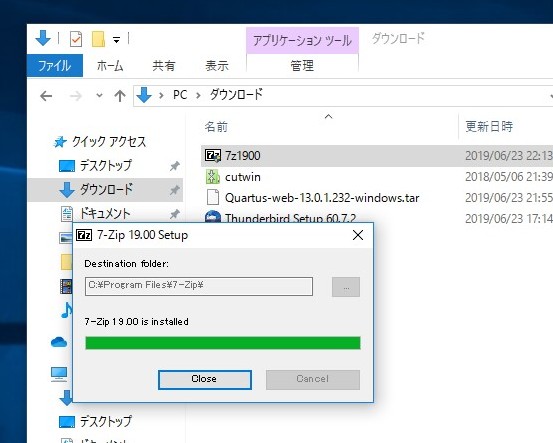The width and height of the screenshot is (553, 443).
Task: Click the アプリケーション ツール contextual tab header
Action: click(302, 40)
